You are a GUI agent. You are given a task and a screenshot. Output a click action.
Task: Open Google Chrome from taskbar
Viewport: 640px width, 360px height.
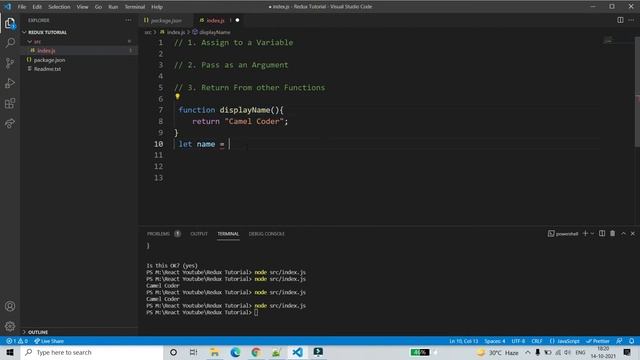coord(256,352)
